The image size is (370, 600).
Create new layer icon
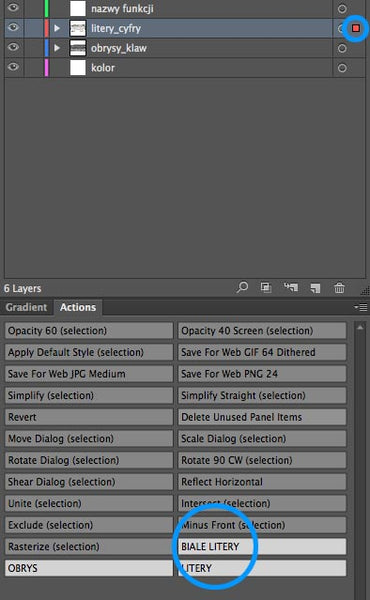click(x=315, y=288)
